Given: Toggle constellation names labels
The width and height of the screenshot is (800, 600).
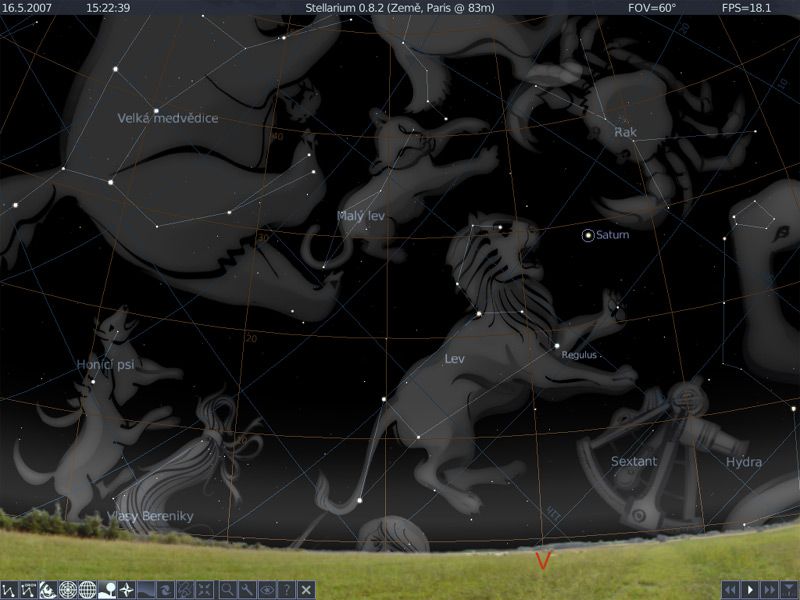Looking at the screenshot, I should (29, 590).
